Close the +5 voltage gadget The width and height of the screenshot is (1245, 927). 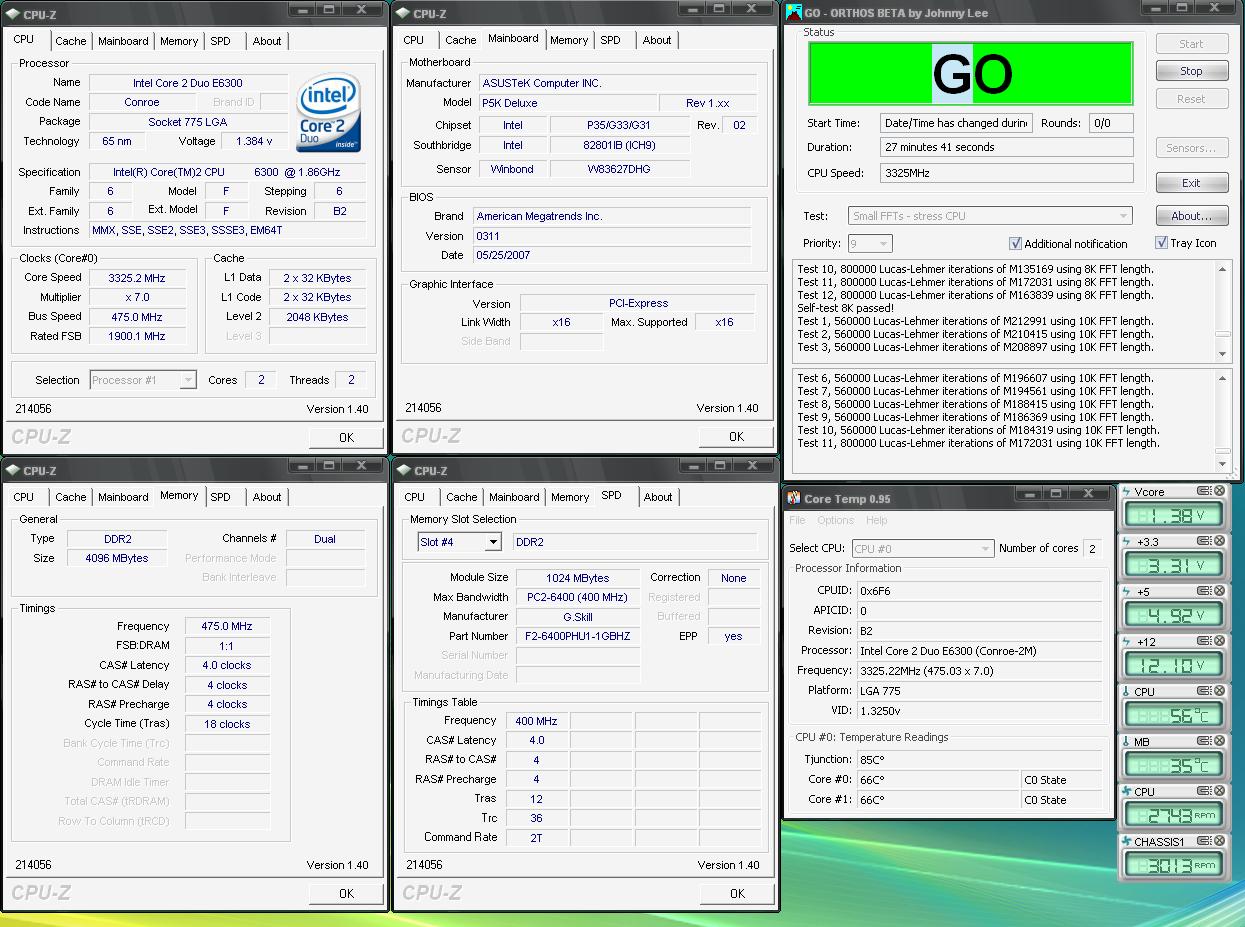click(1219, 591)
